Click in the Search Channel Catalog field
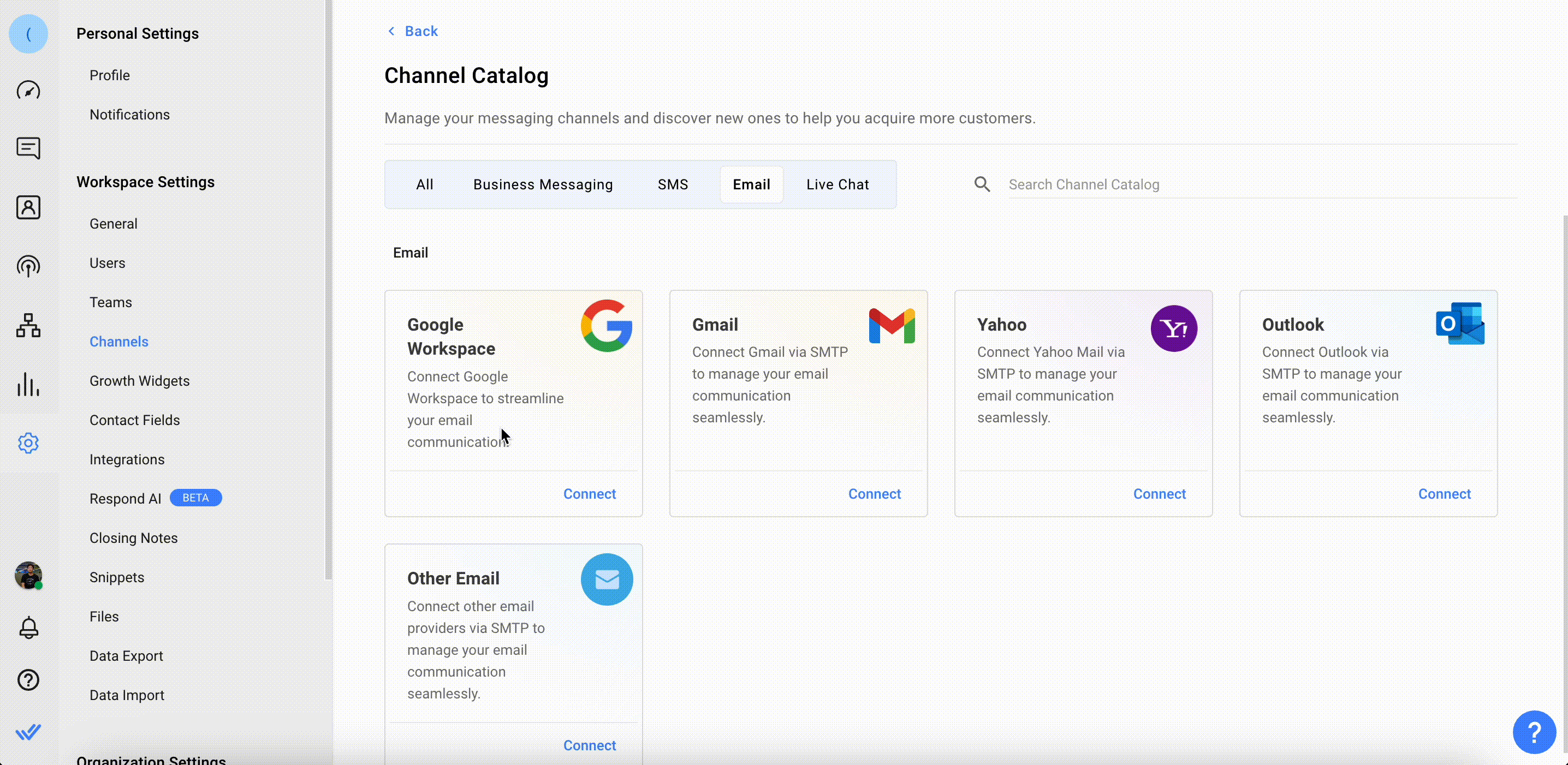The height and width of the screenshot is (765, 1568). [1260, 184]
